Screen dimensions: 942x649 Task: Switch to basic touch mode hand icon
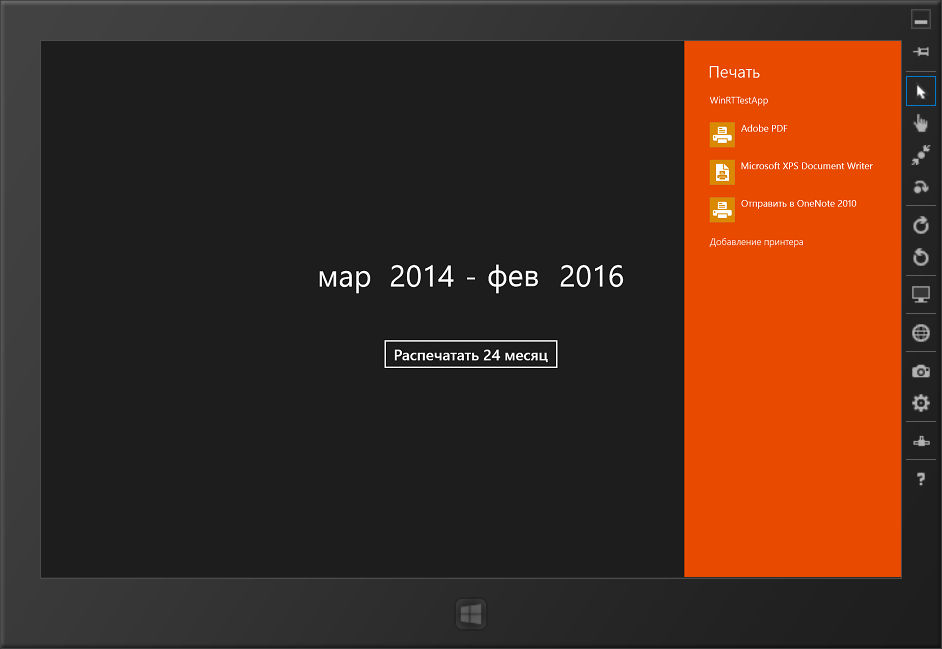pyautogui.click(x=920, y=123)
